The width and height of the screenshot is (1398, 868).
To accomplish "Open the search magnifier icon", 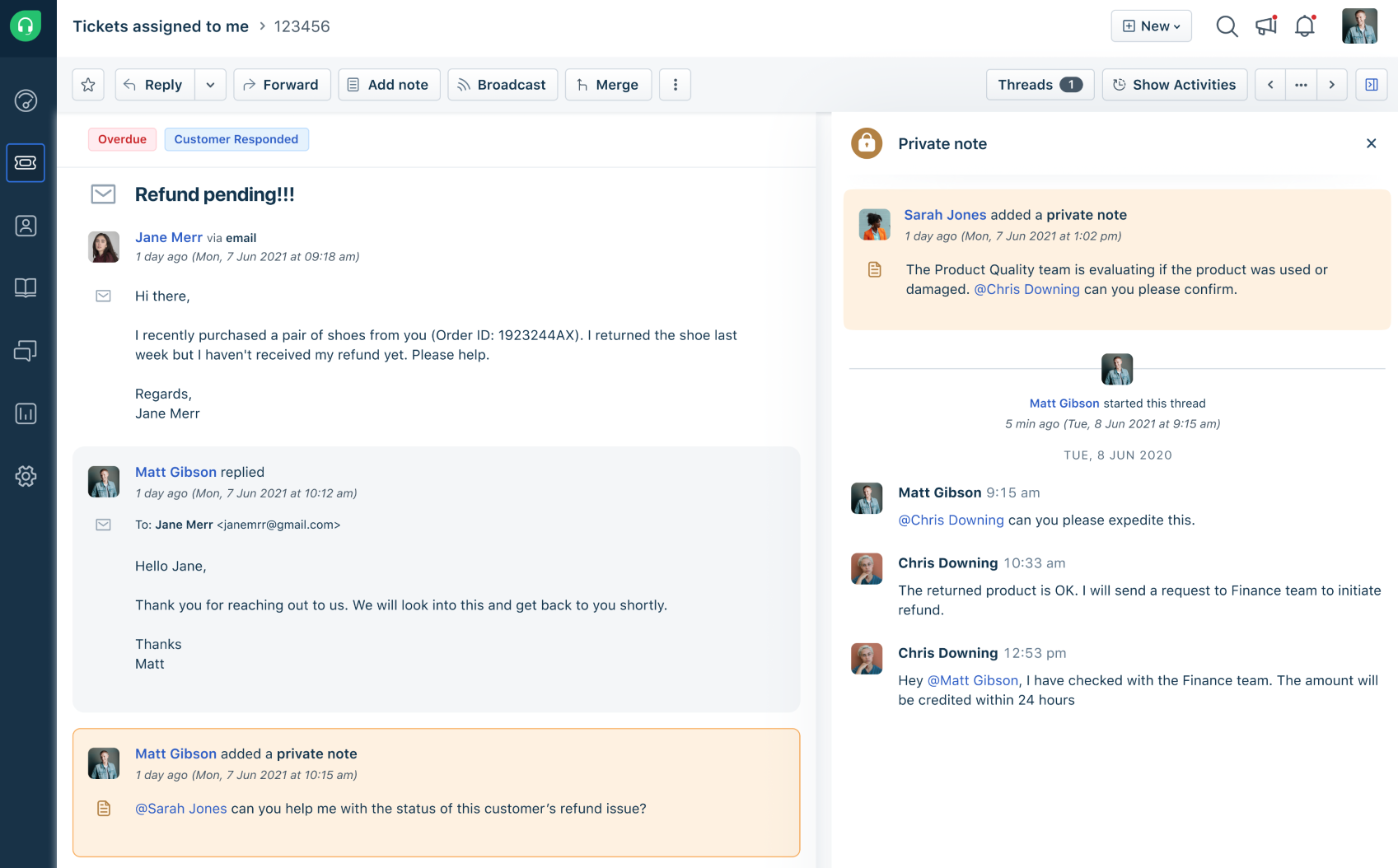I will [x=1227, y=26].
